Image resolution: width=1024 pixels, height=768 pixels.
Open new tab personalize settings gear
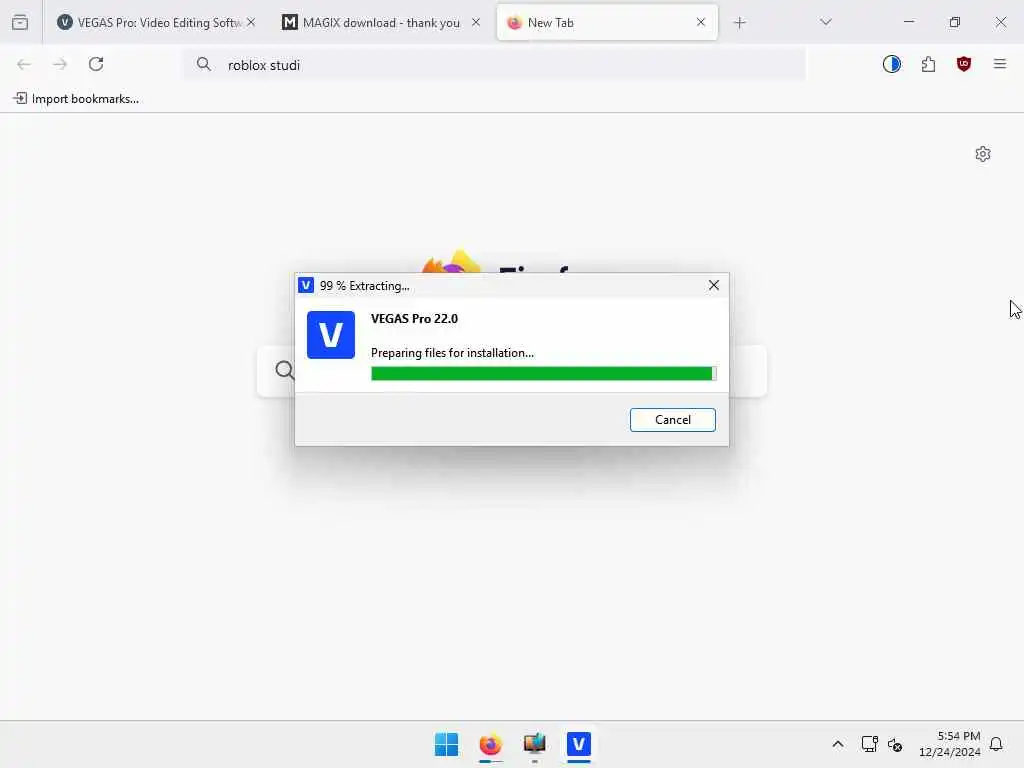click(982, 154)
